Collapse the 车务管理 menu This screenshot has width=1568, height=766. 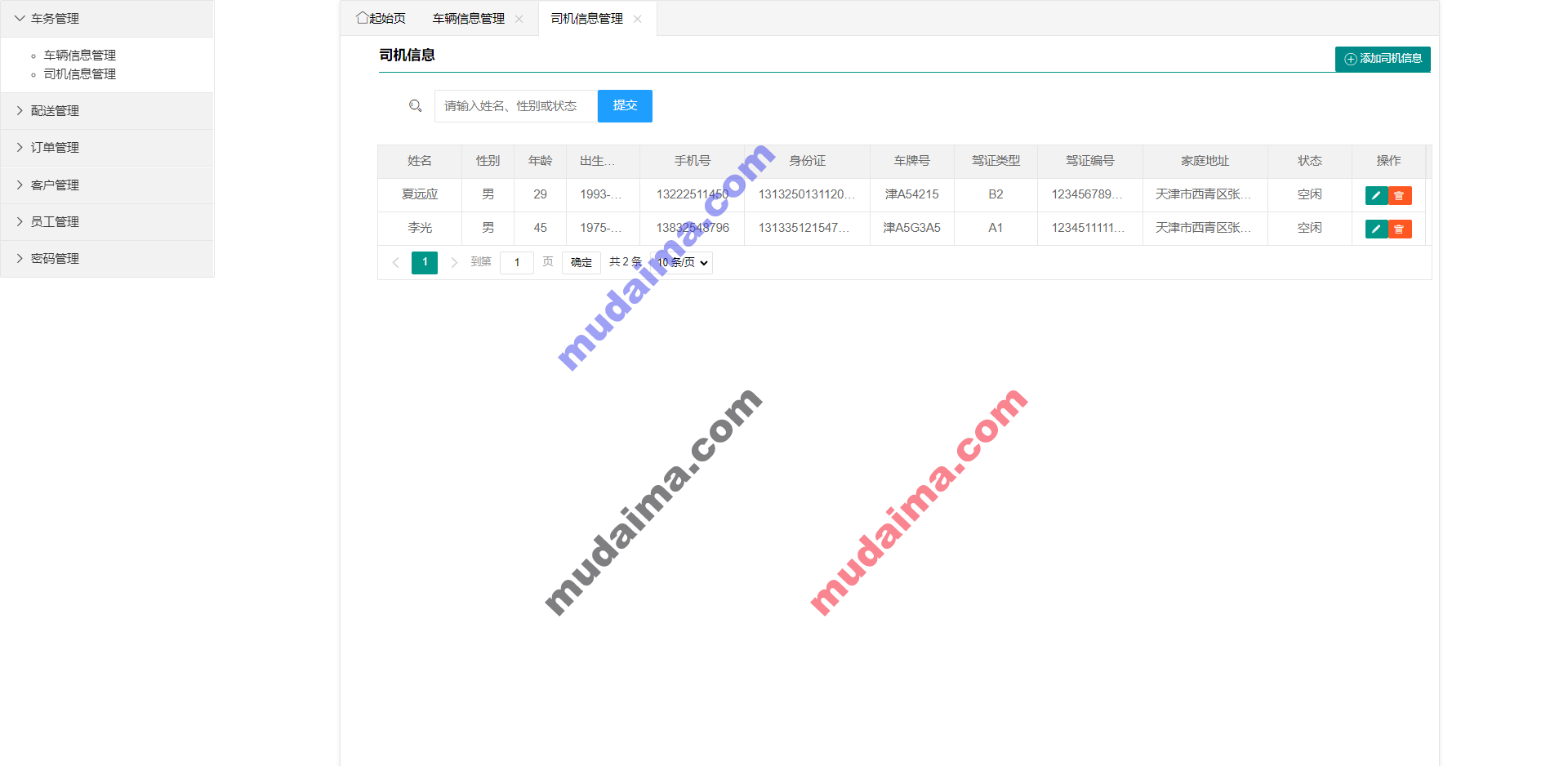point(107,19)
